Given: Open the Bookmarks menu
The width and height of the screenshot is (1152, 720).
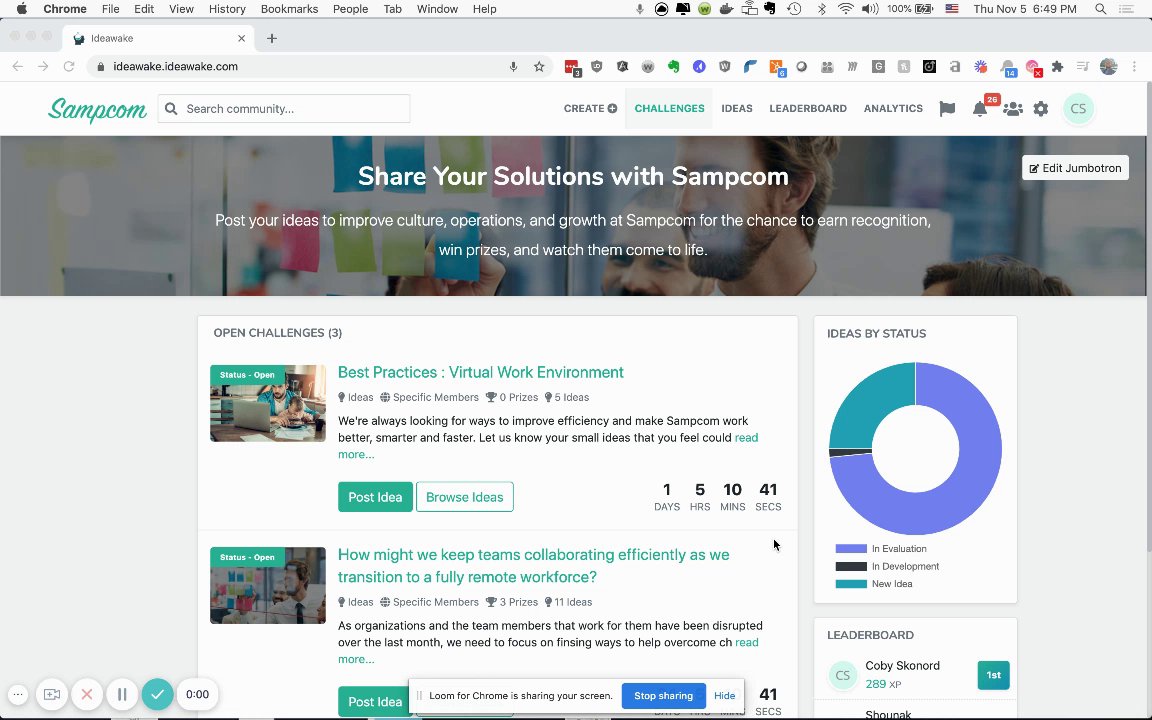Looking at the screenshot, I should click(x=289, y=9).
